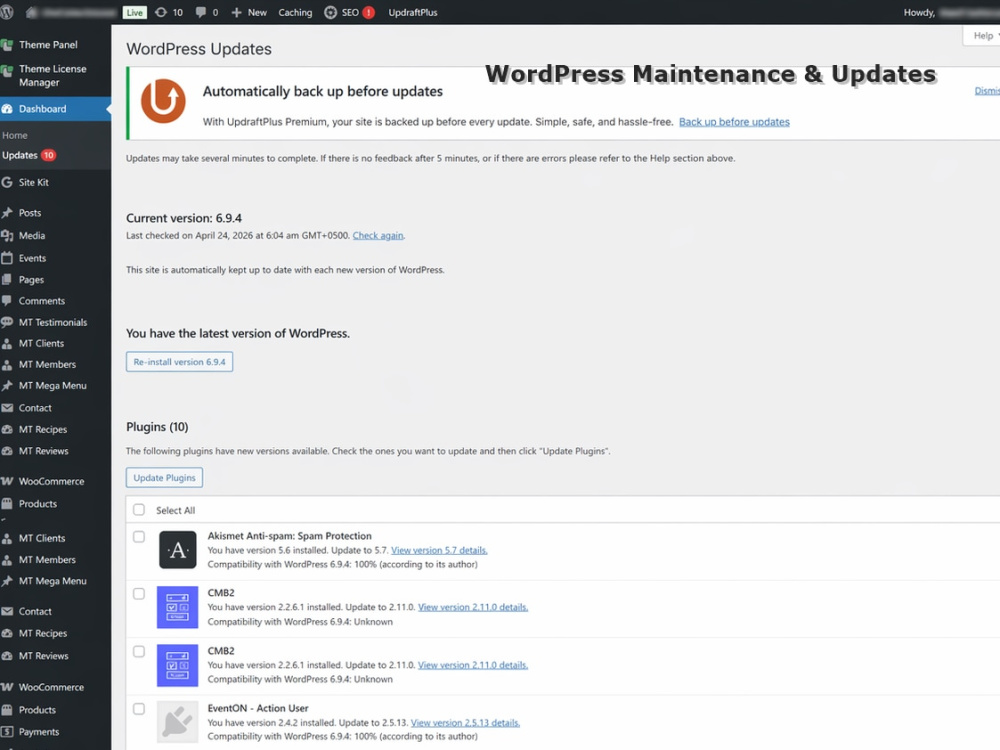Click the sidebar Comments bubble icon
1000x750 pixels.
point(7,301)
